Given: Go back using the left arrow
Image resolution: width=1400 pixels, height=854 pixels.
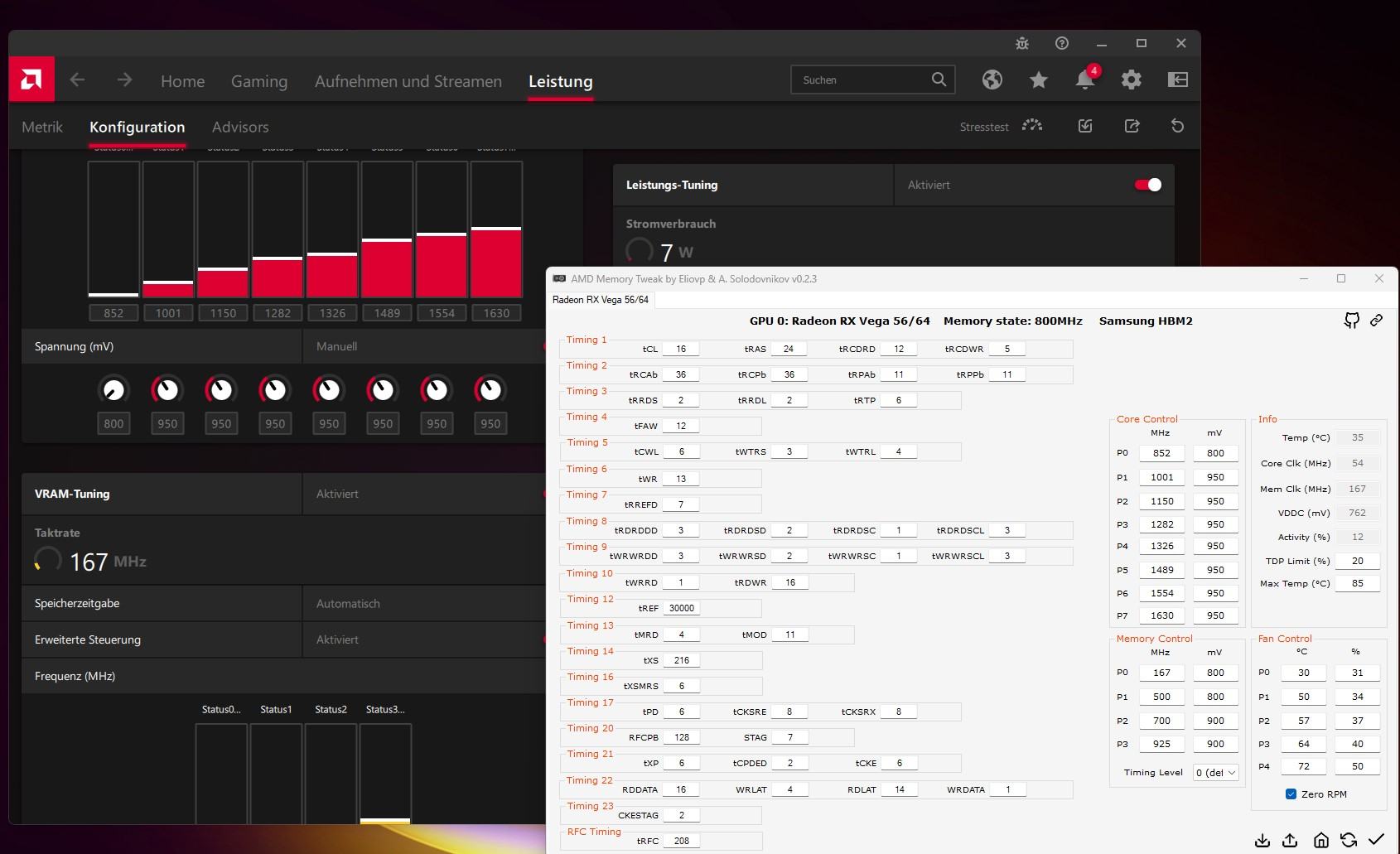Looking at the screenshot, I should (78, 80).
